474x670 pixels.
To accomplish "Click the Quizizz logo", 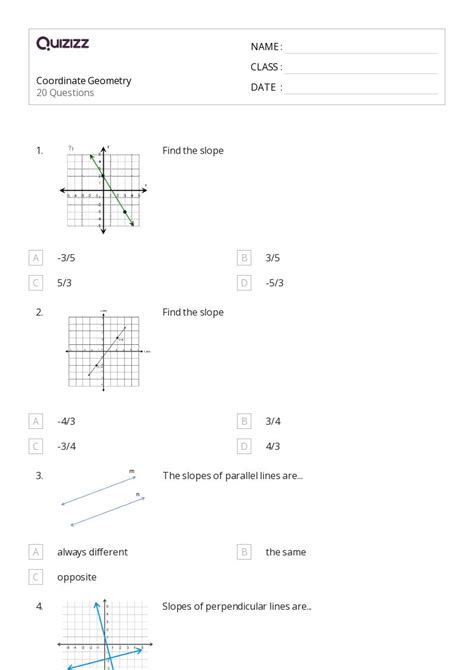I will click(63, 43).
